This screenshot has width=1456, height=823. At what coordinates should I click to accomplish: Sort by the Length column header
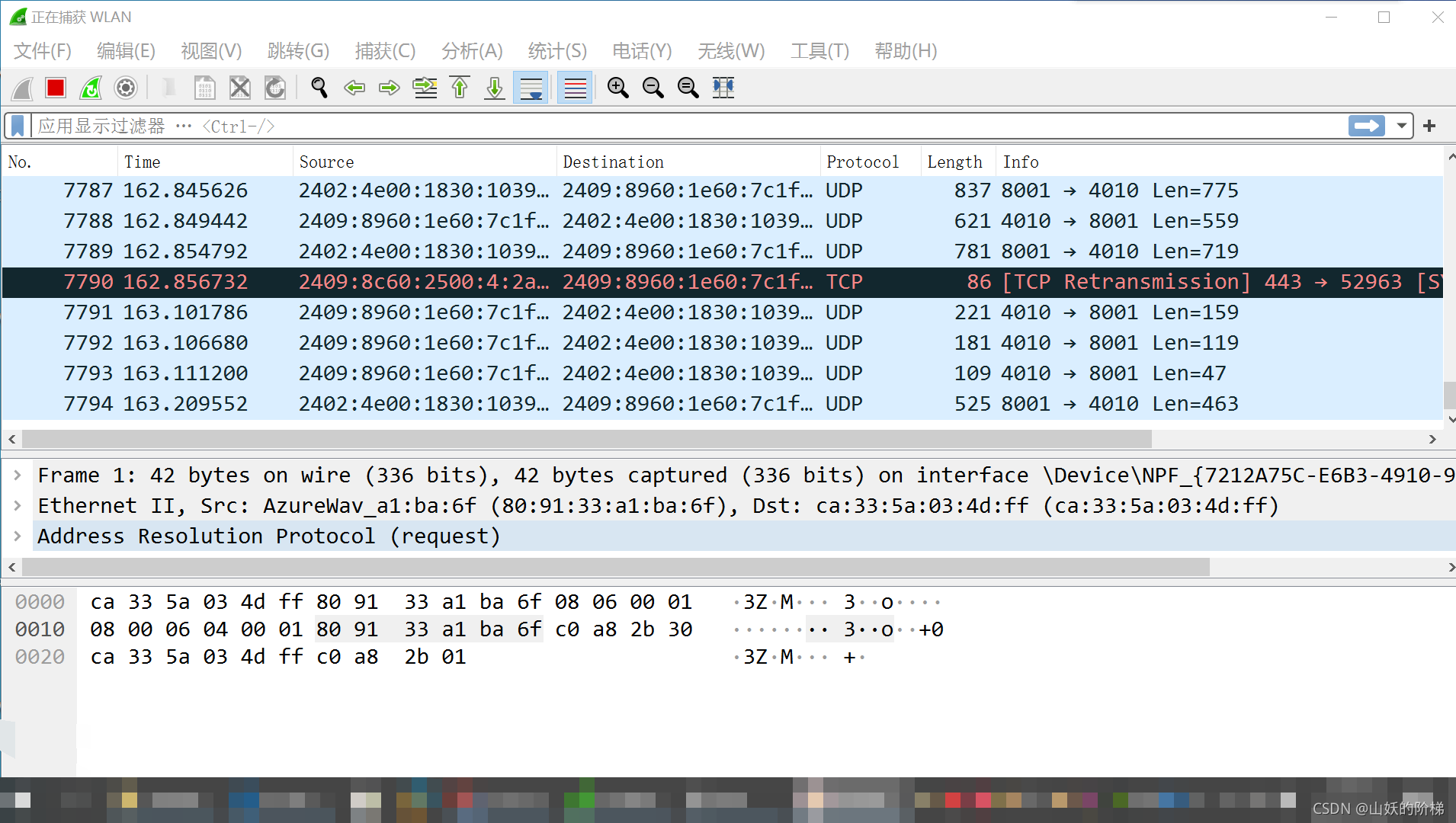957,162
